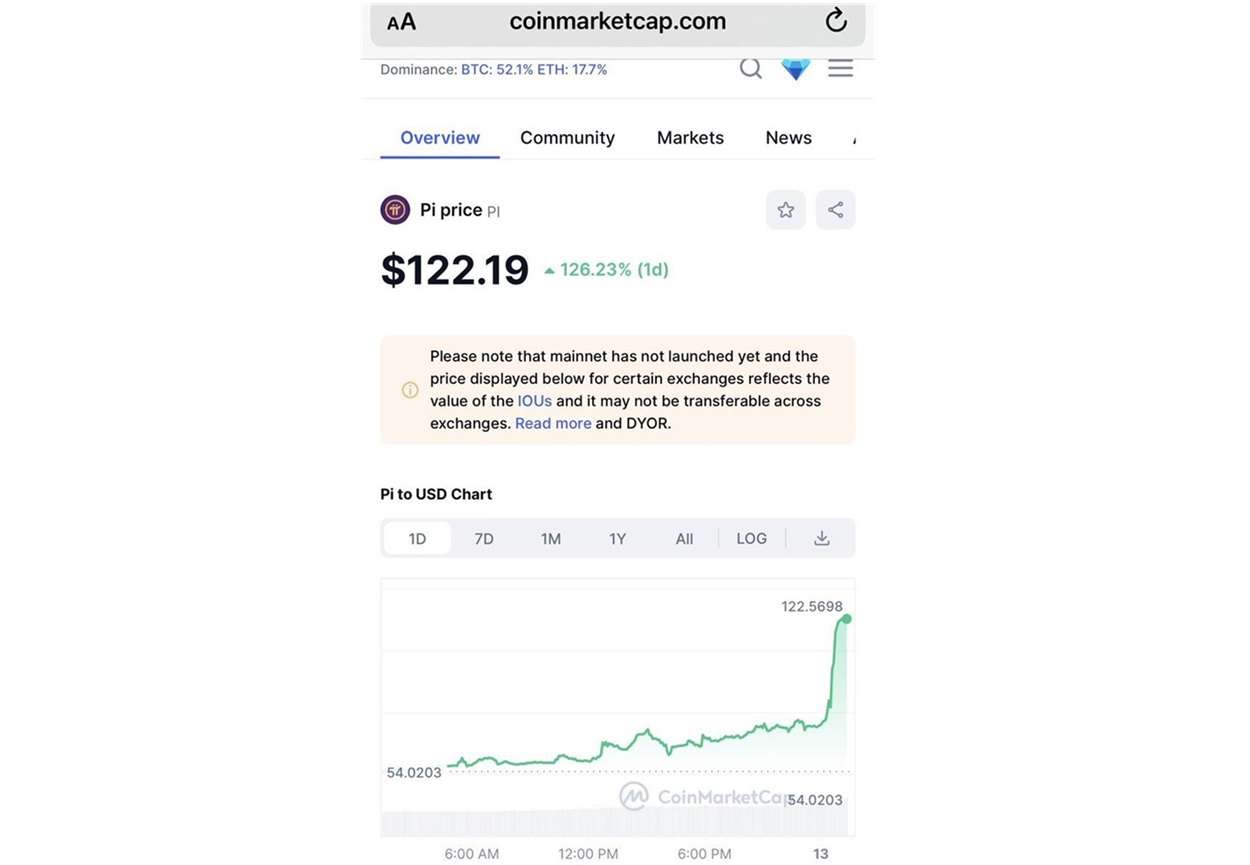The height and width of the screenshot is (865, 1250).
Task: Select the 1M chart range
Action: point(551,538)
